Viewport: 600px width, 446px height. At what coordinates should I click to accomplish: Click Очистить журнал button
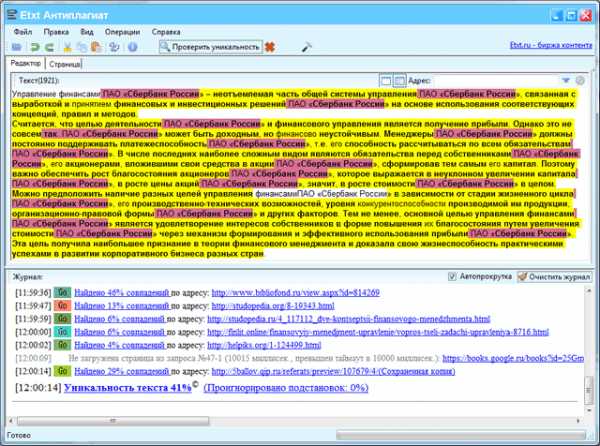(x=554, y=277)
